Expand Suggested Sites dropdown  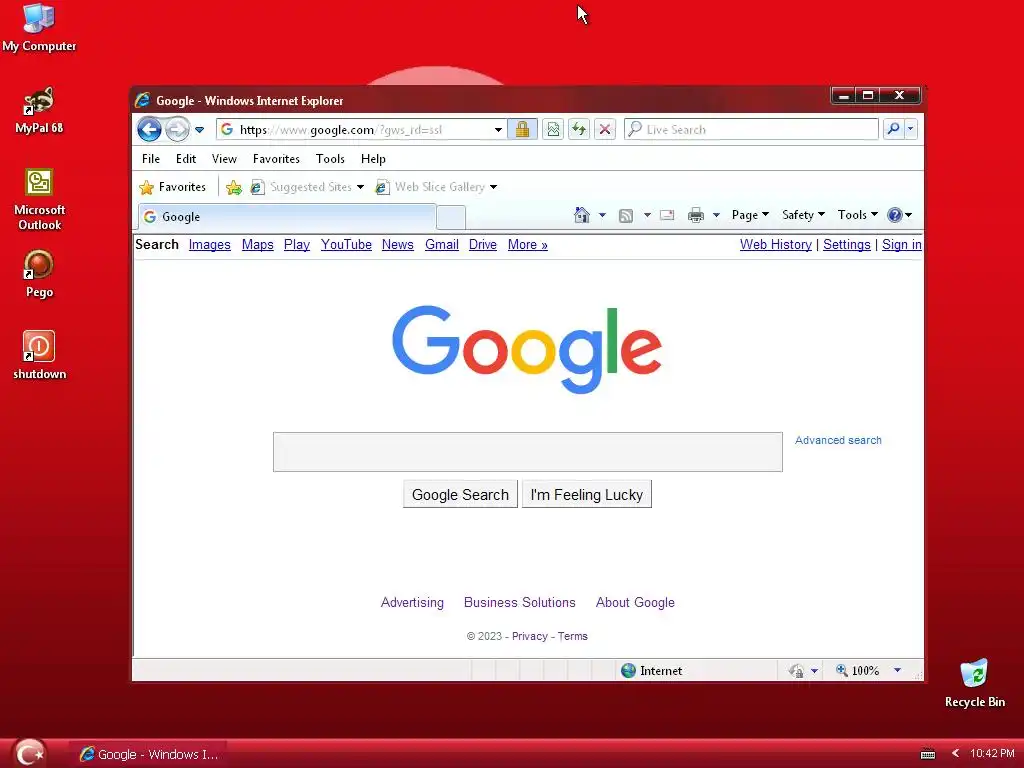pyautogui.click(x=360, y=187)
